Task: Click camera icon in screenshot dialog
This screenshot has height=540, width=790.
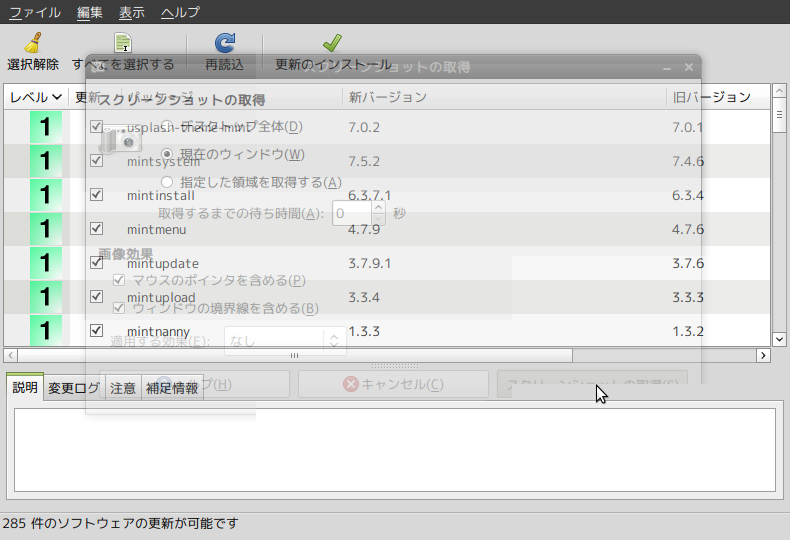Action: 121,140
